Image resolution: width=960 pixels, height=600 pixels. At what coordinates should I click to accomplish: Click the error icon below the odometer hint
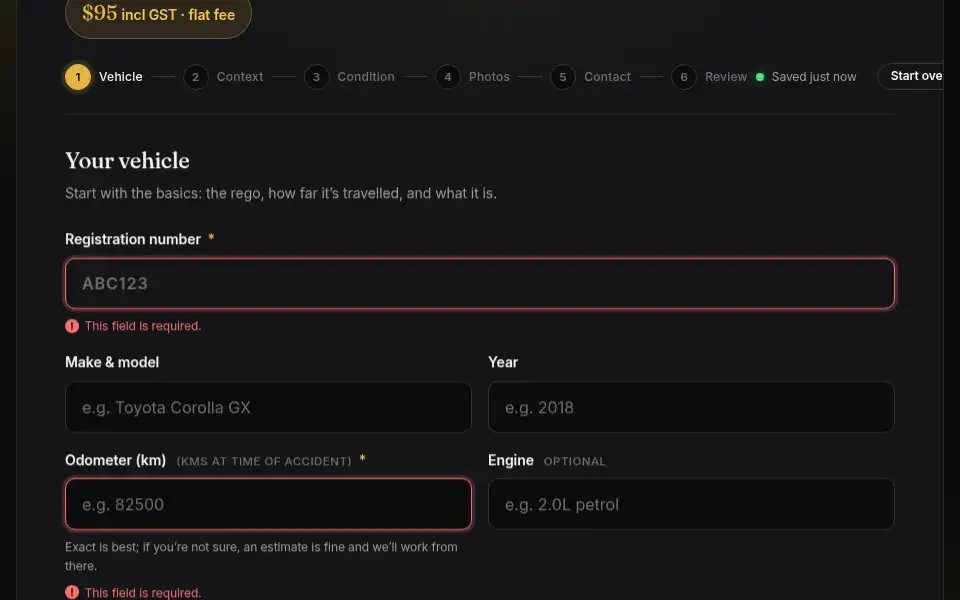click(x=72, y=593)
